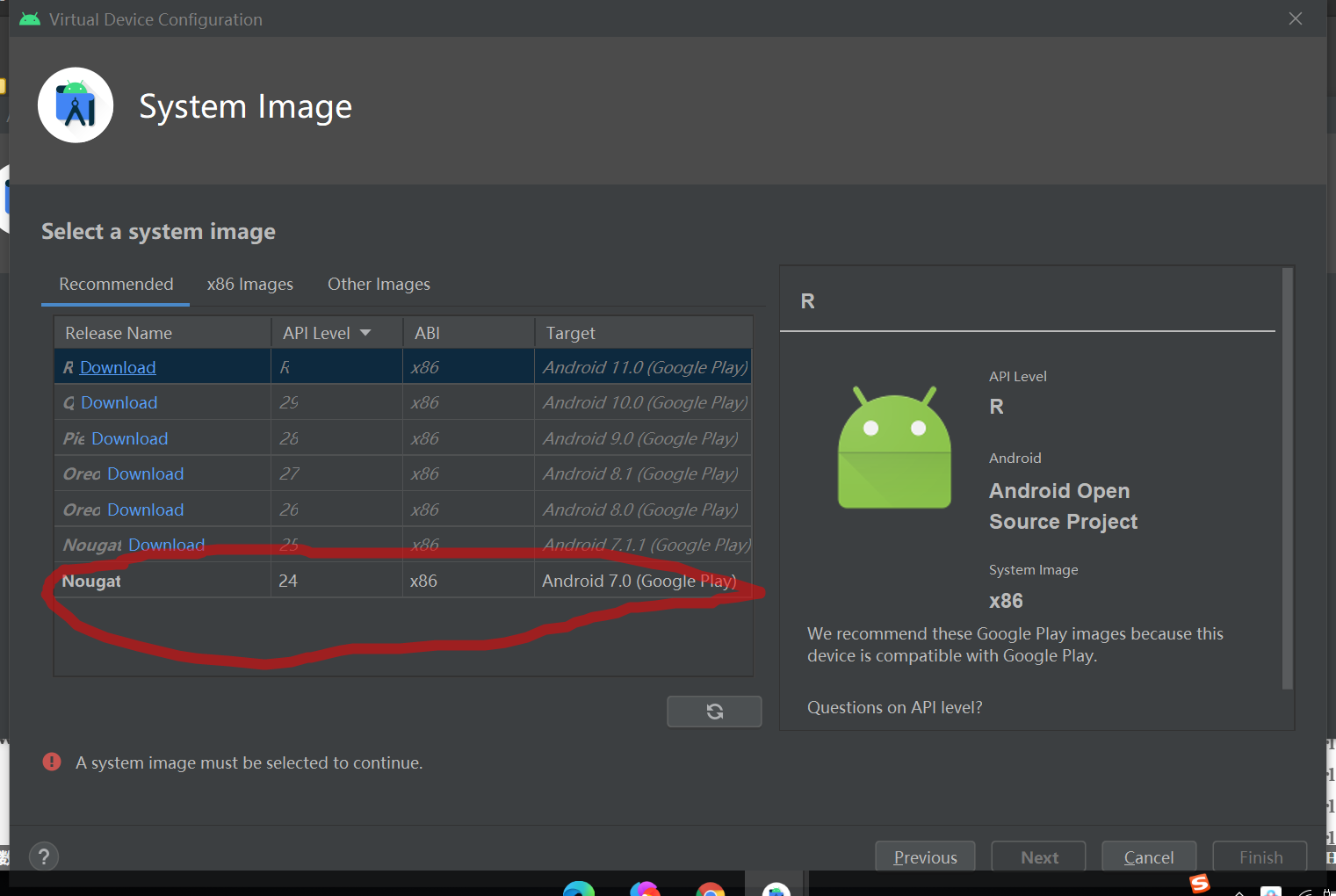Sort by API Level column arrow
This screenshot has height=896, width=1336.
[365, 333]
